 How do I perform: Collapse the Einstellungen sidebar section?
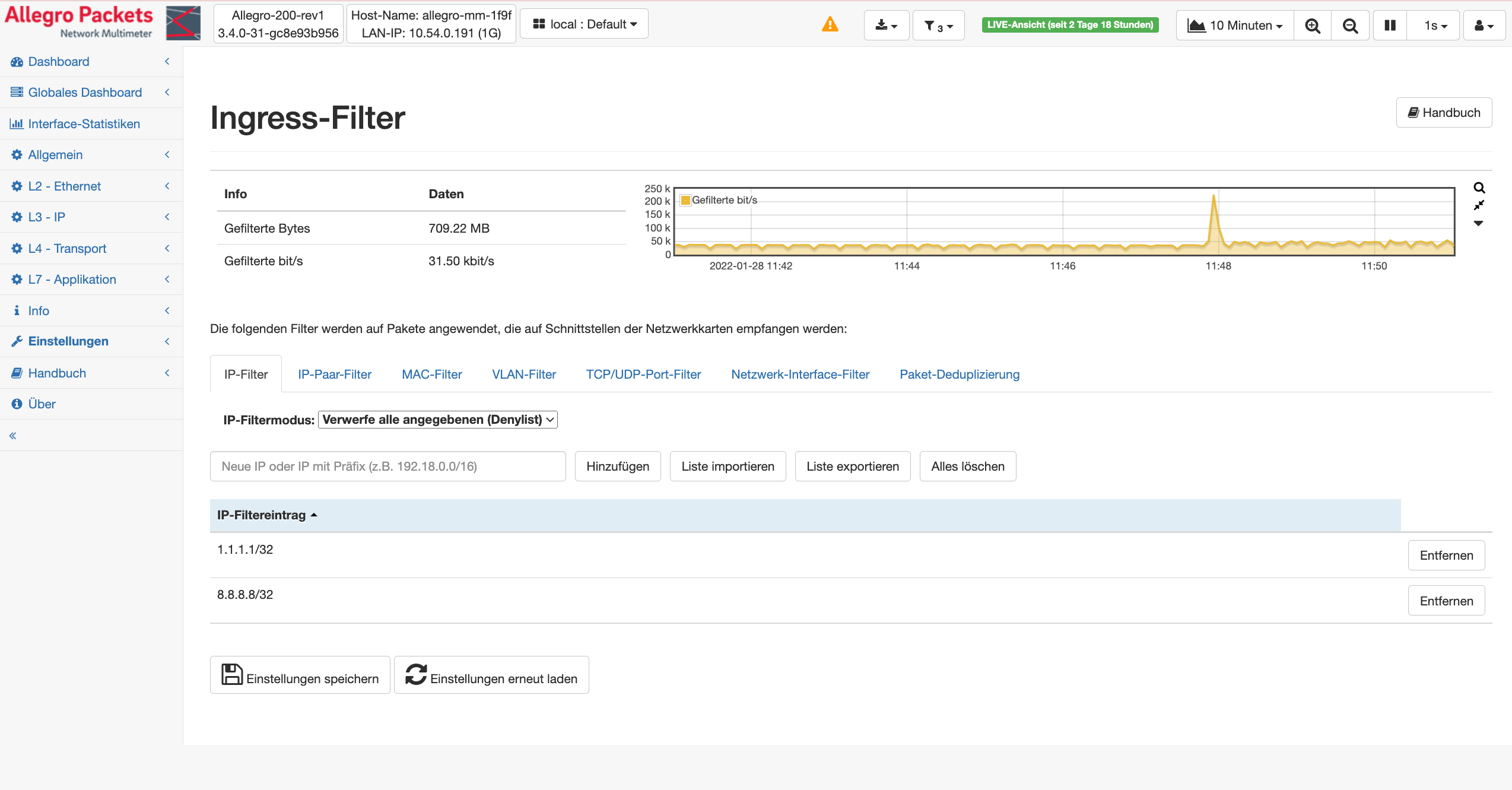167,341
